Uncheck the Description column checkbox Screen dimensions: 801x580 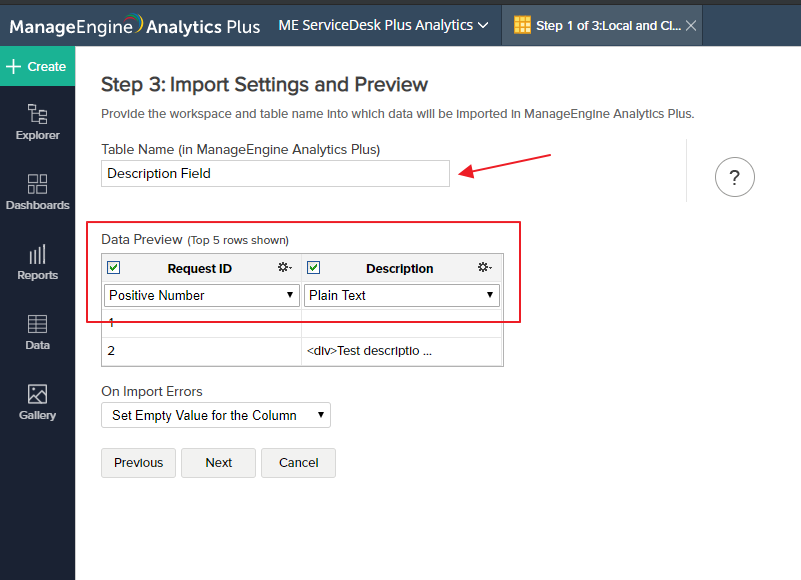click(x=313, y=268)
